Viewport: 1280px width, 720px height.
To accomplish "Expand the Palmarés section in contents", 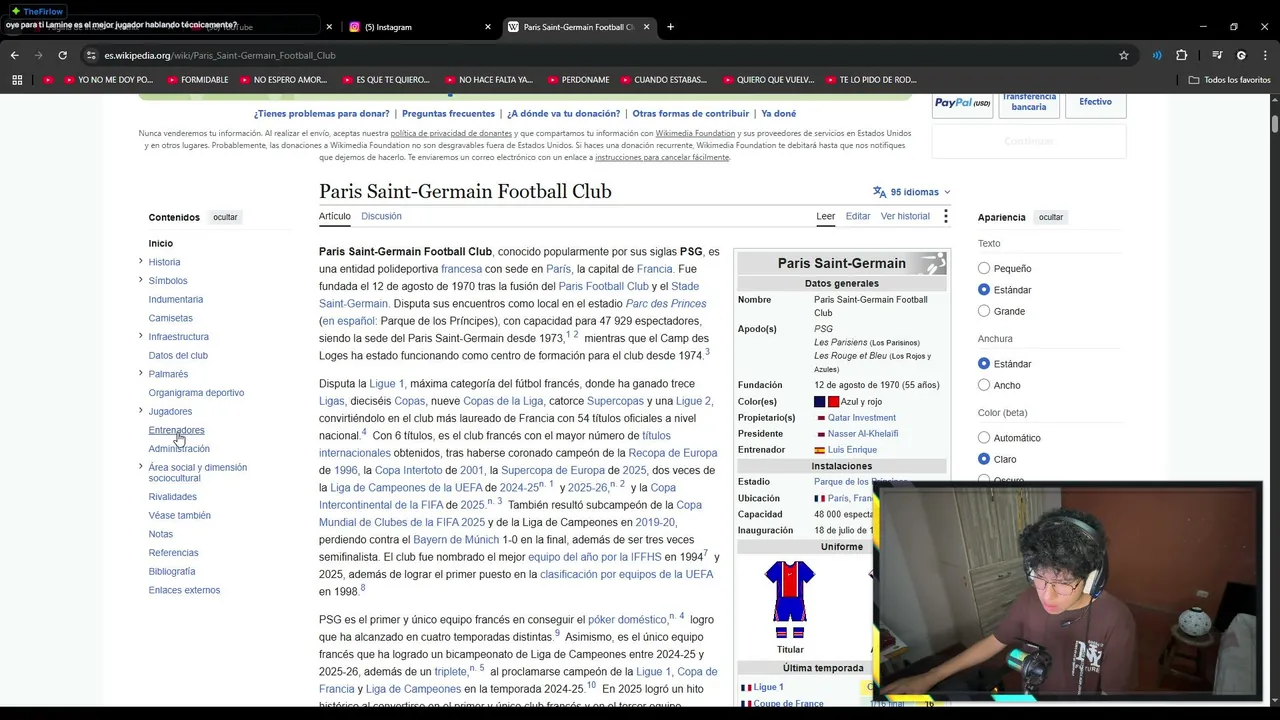I will tap(140, 374).
